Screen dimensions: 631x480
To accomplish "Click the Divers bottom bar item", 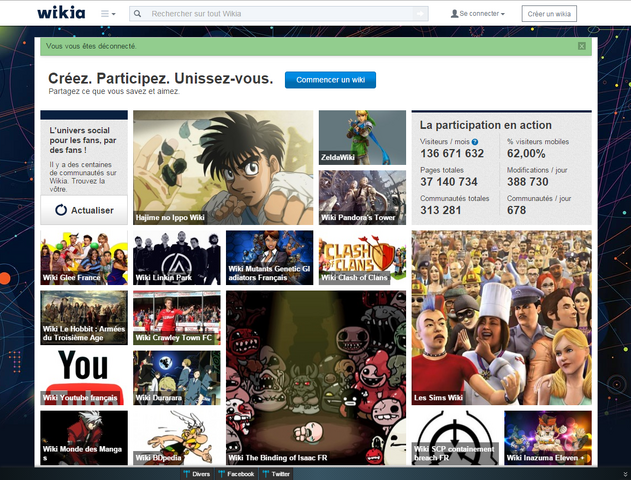I will pos(197,474).
